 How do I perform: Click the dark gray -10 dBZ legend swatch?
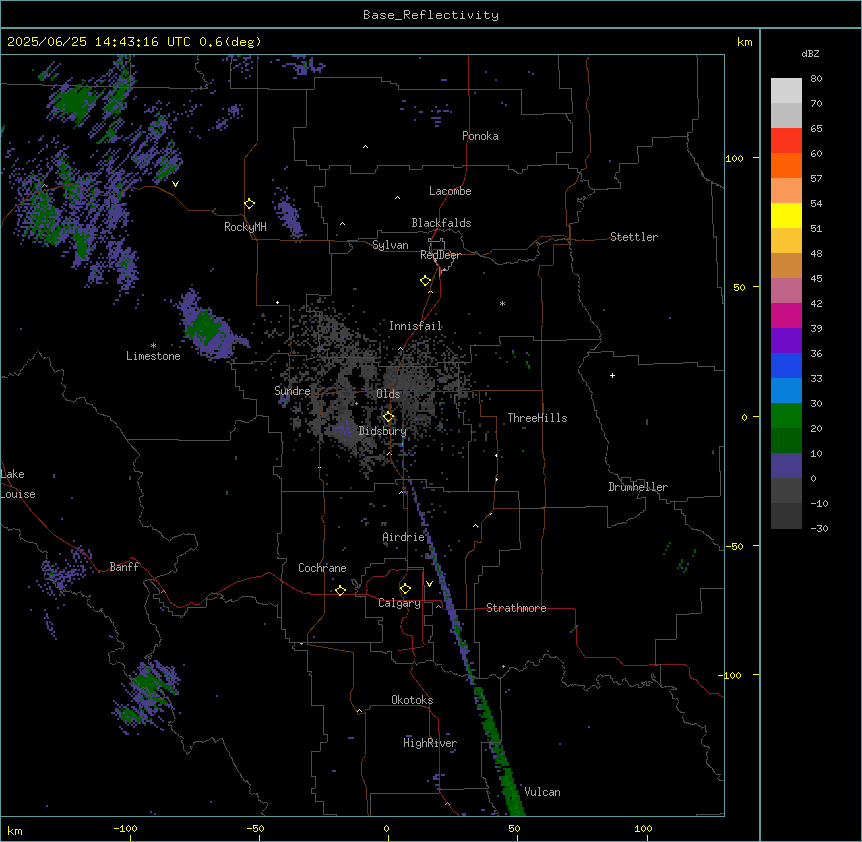[x=786, y=516]
